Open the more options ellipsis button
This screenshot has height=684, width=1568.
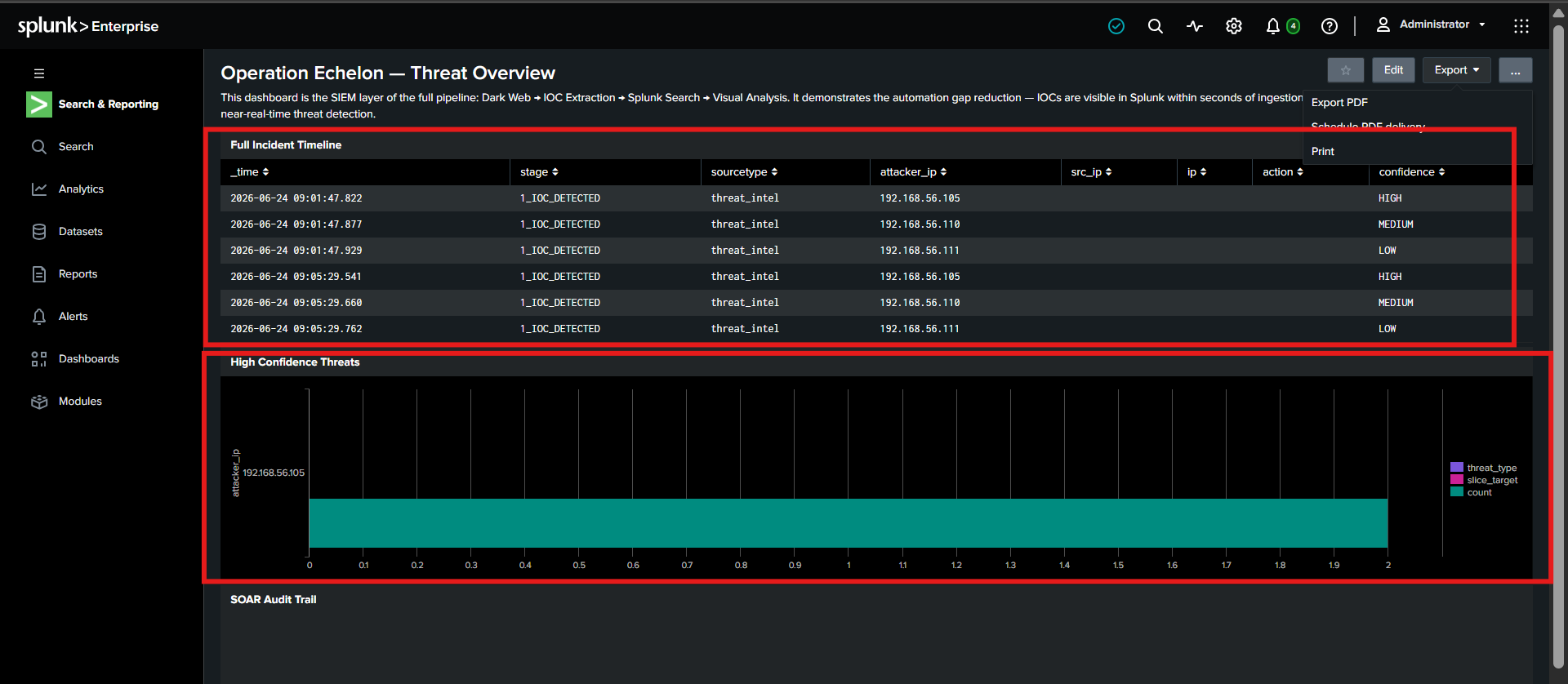(1515, 70)
